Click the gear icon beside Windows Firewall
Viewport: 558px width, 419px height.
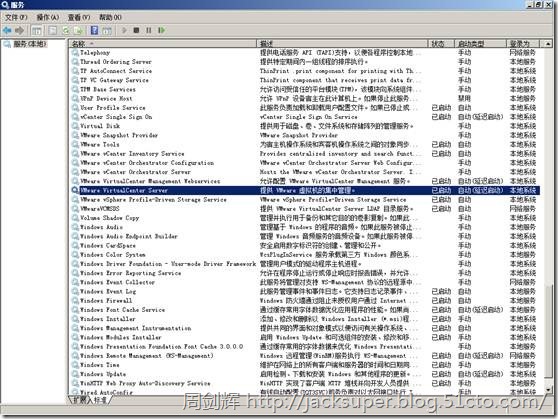75,300
